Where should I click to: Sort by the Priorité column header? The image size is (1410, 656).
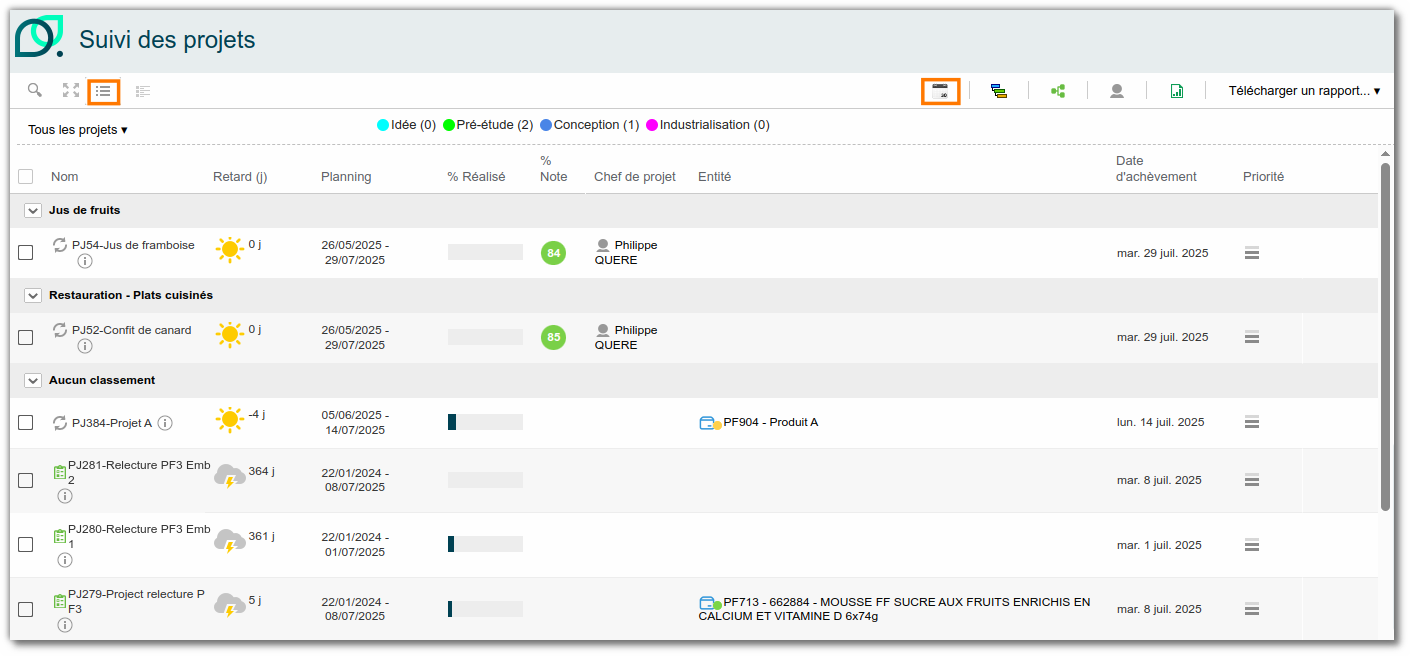1263,177
